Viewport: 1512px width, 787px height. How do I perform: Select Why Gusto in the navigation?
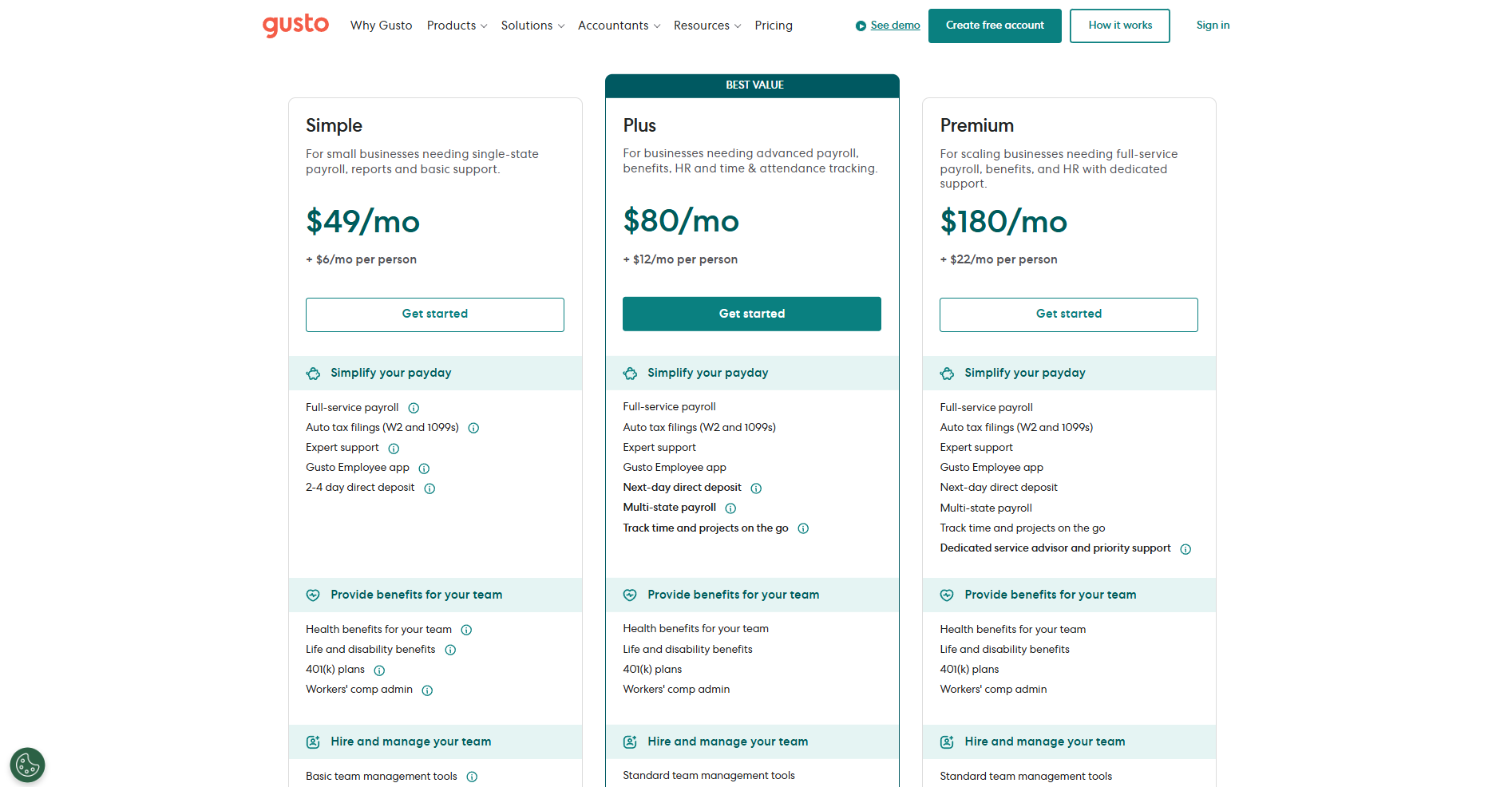point(381,26)
